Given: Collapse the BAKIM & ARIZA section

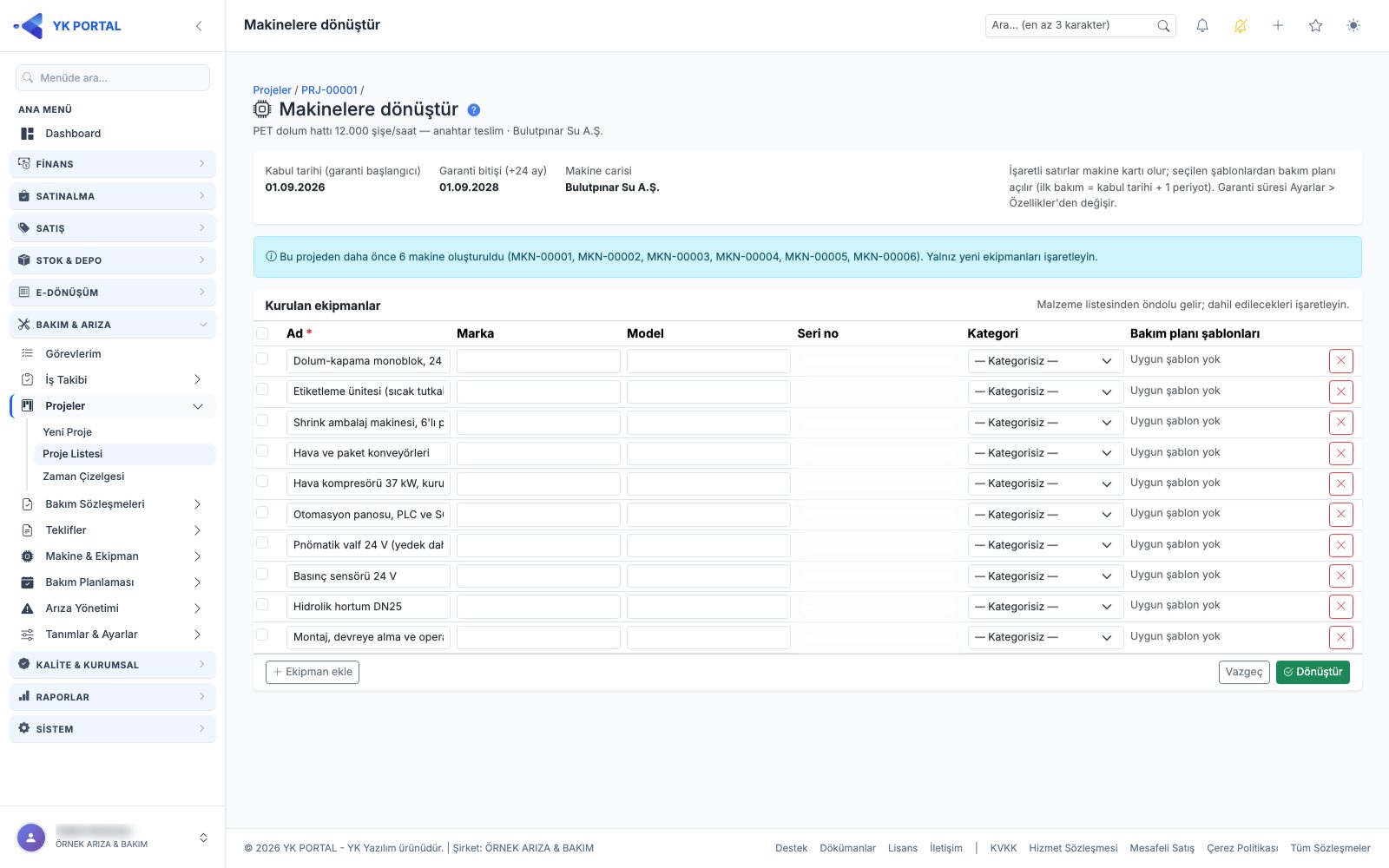Looking at the screenshot, I should click(113, 325).
